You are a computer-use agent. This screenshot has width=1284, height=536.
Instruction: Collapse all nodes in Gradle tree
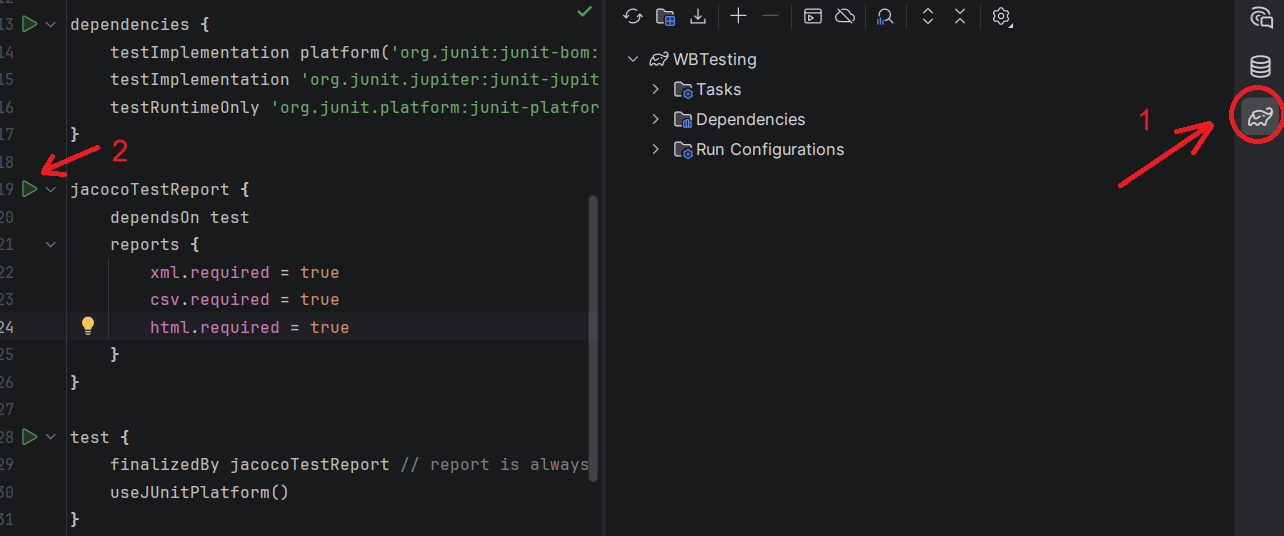[x=960, y=16]
